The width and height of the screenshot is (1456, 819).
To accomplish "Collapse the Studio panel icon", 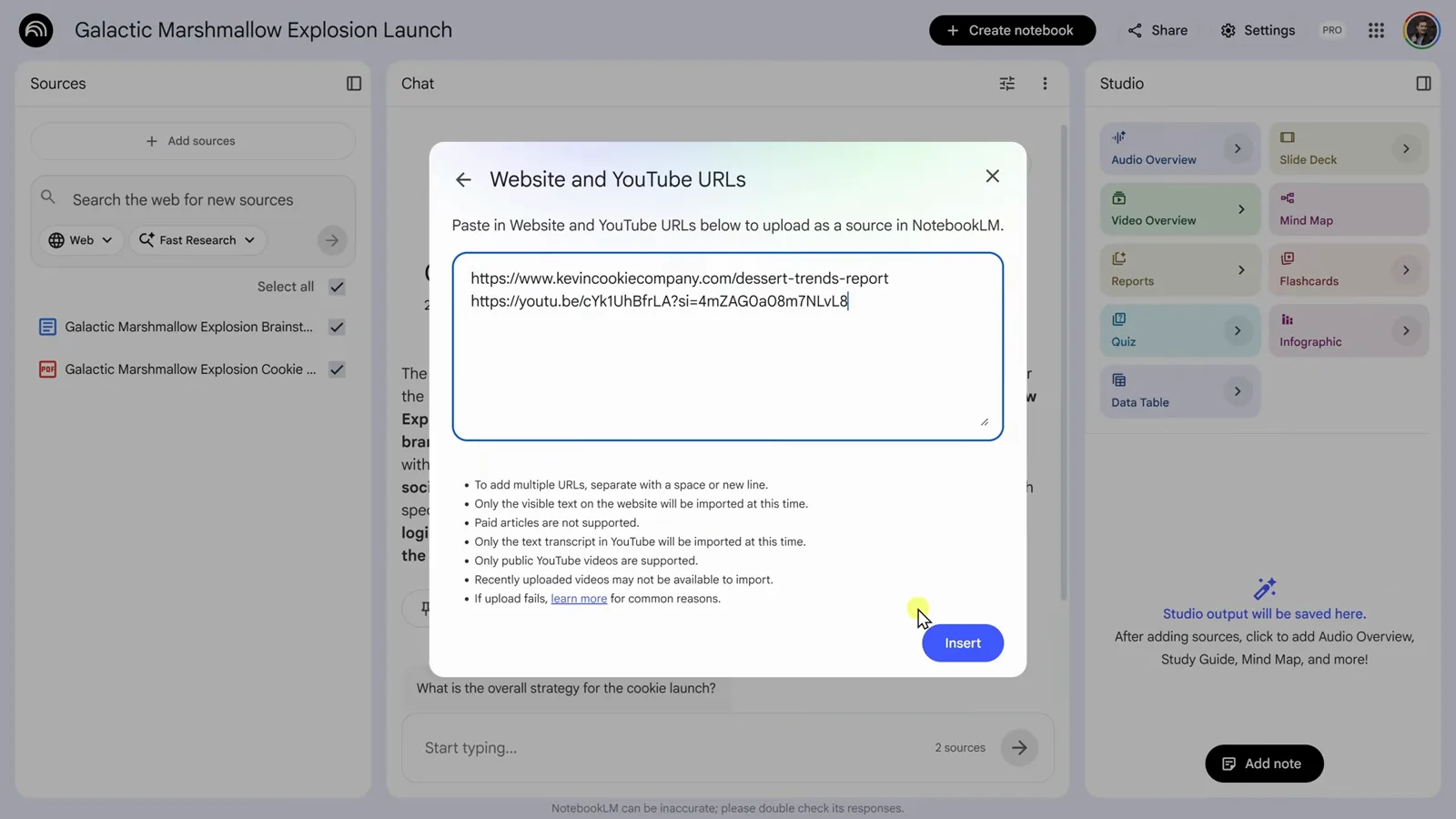I will coord(1423,84).
